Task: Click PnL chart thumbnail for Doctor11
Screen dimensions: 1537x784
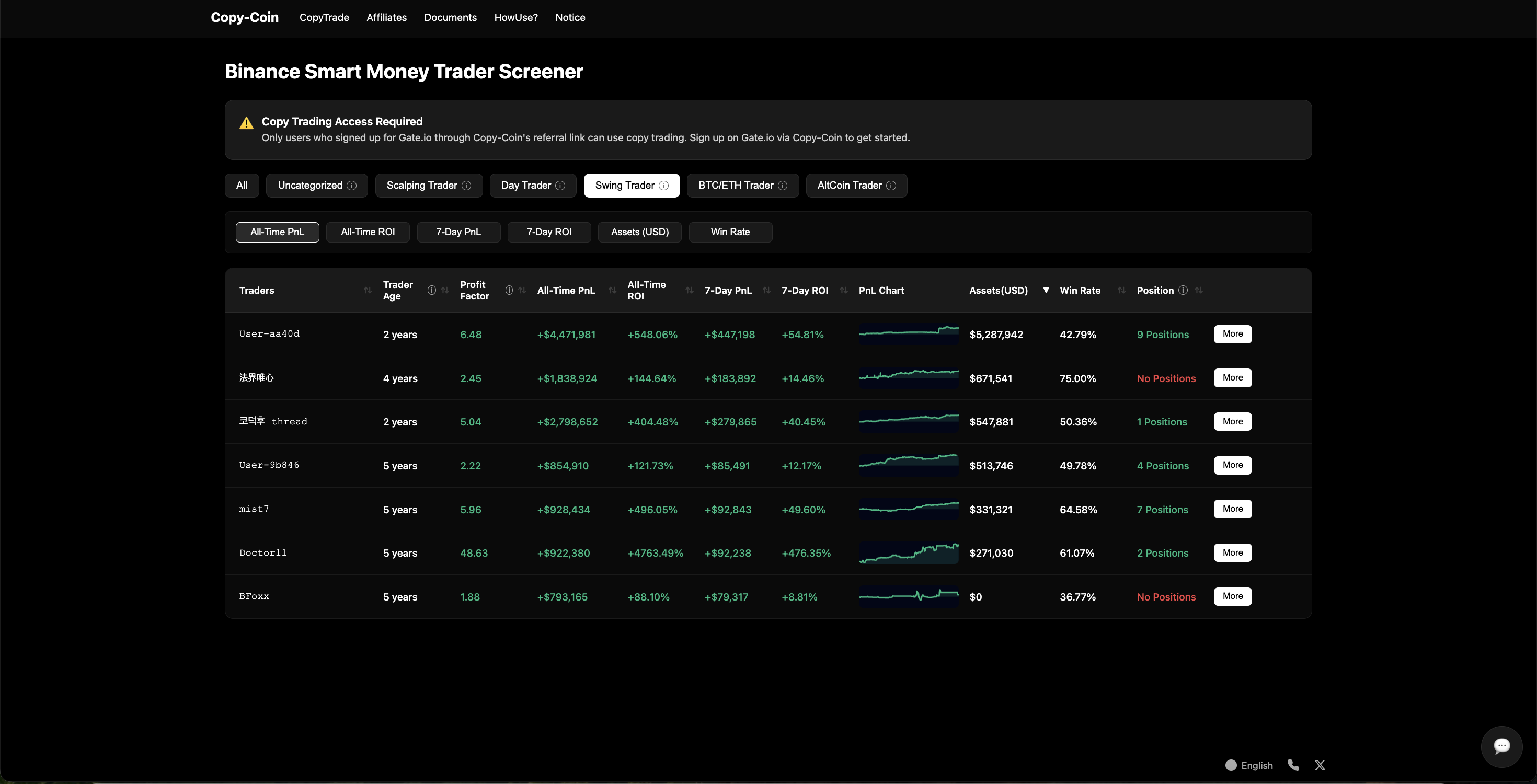Action: 909,553
